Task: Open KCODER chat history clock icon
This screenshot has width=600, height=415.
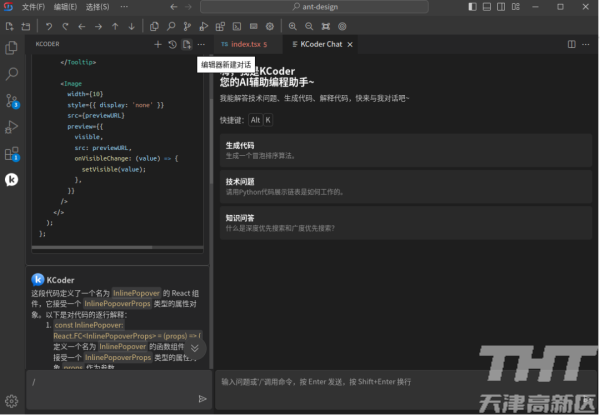Action: point(172,44)
